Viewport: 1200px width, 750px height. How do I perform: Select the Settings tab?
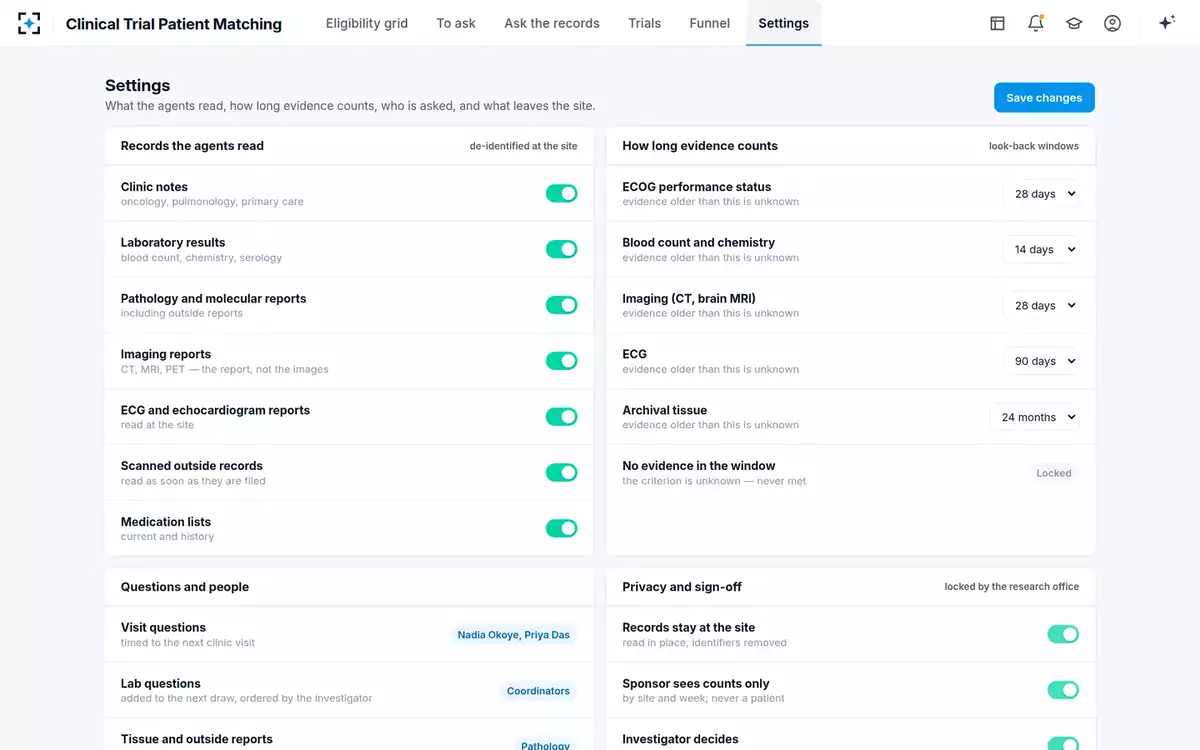coord(784,23)
